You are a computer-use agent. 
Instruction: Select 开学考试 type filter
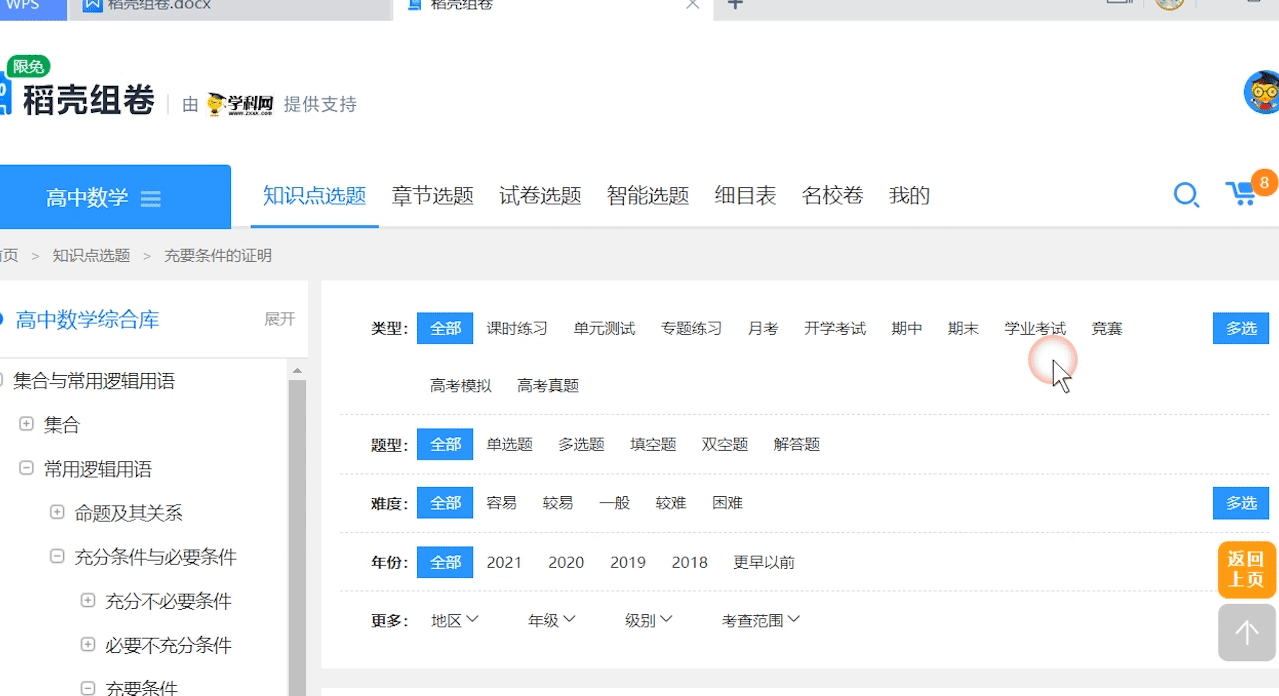point(835,328)
